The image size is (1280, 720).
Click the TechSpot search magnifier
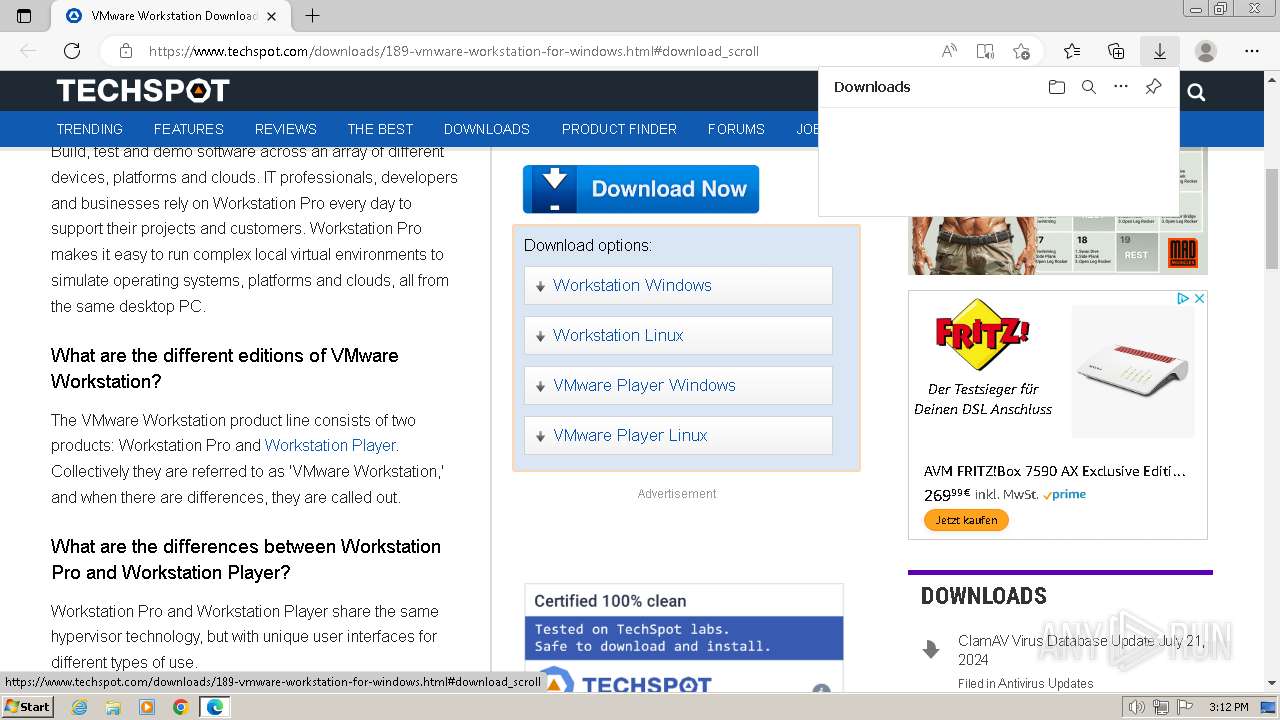[1196, 93]
